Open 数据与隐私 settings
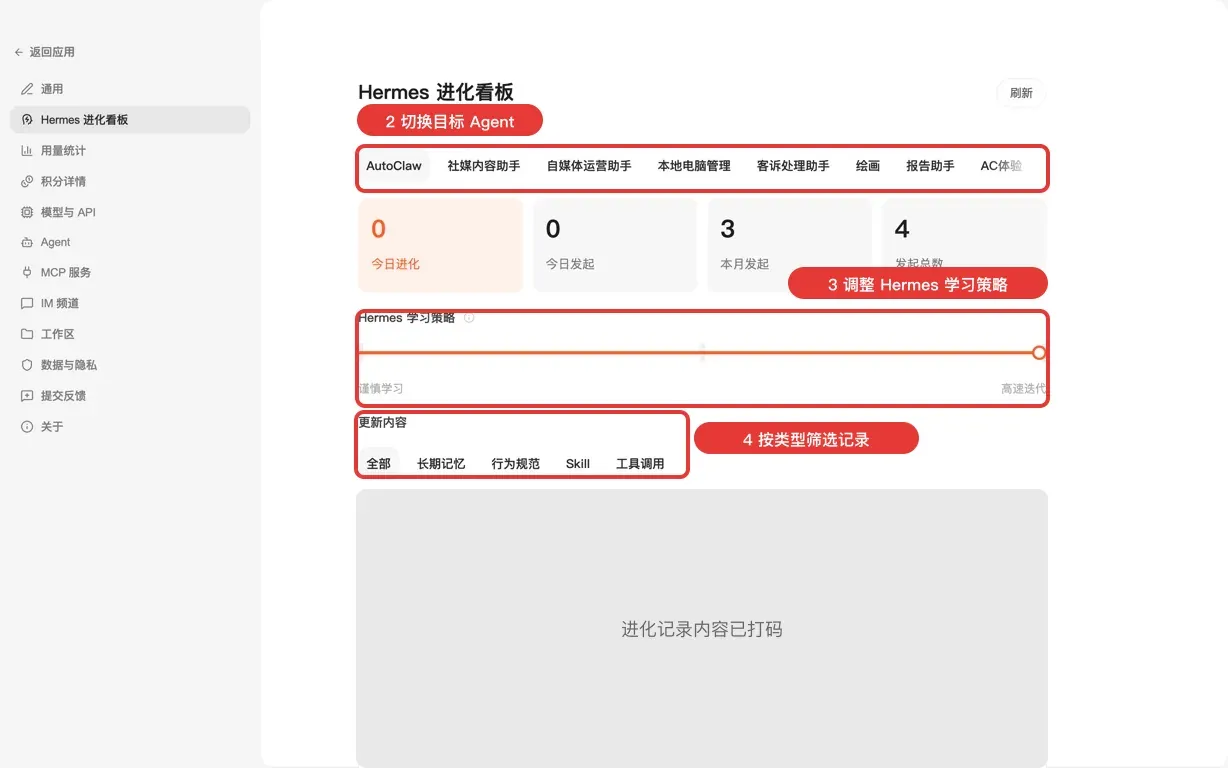This screenshot has height=768, width=1228. 130,365
